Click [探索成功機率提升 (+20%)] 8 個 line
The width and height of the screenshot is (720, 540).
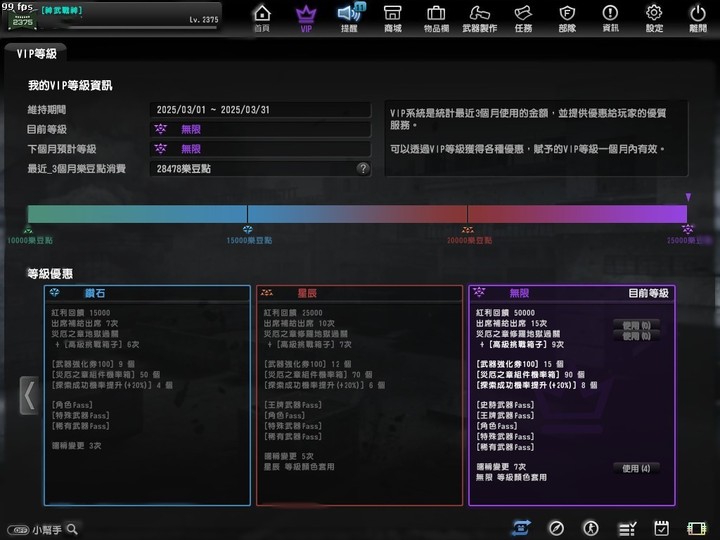point(536,385)
